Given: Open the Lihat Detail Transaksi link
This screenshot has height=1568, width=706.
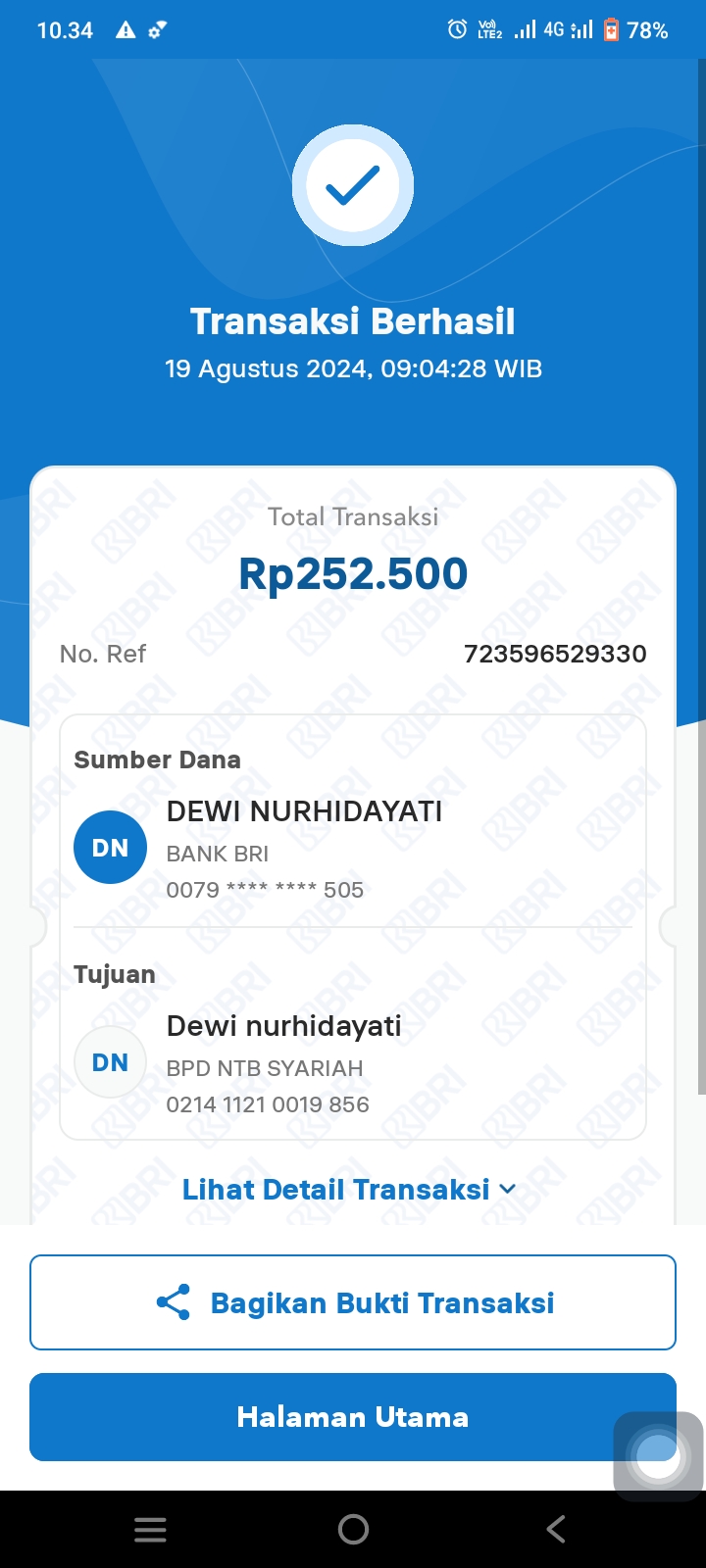Looking at the screenshot, I should (x=335, y=1190).
